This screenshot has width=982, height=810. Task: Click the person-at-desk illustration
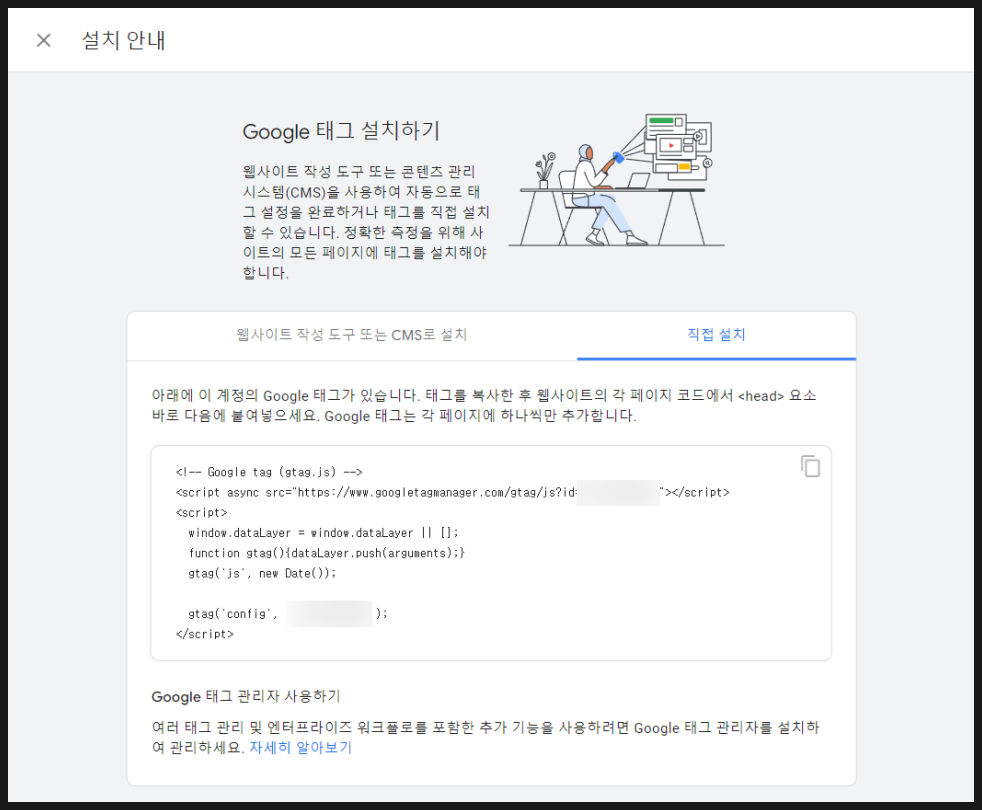(x=615, y=180)
